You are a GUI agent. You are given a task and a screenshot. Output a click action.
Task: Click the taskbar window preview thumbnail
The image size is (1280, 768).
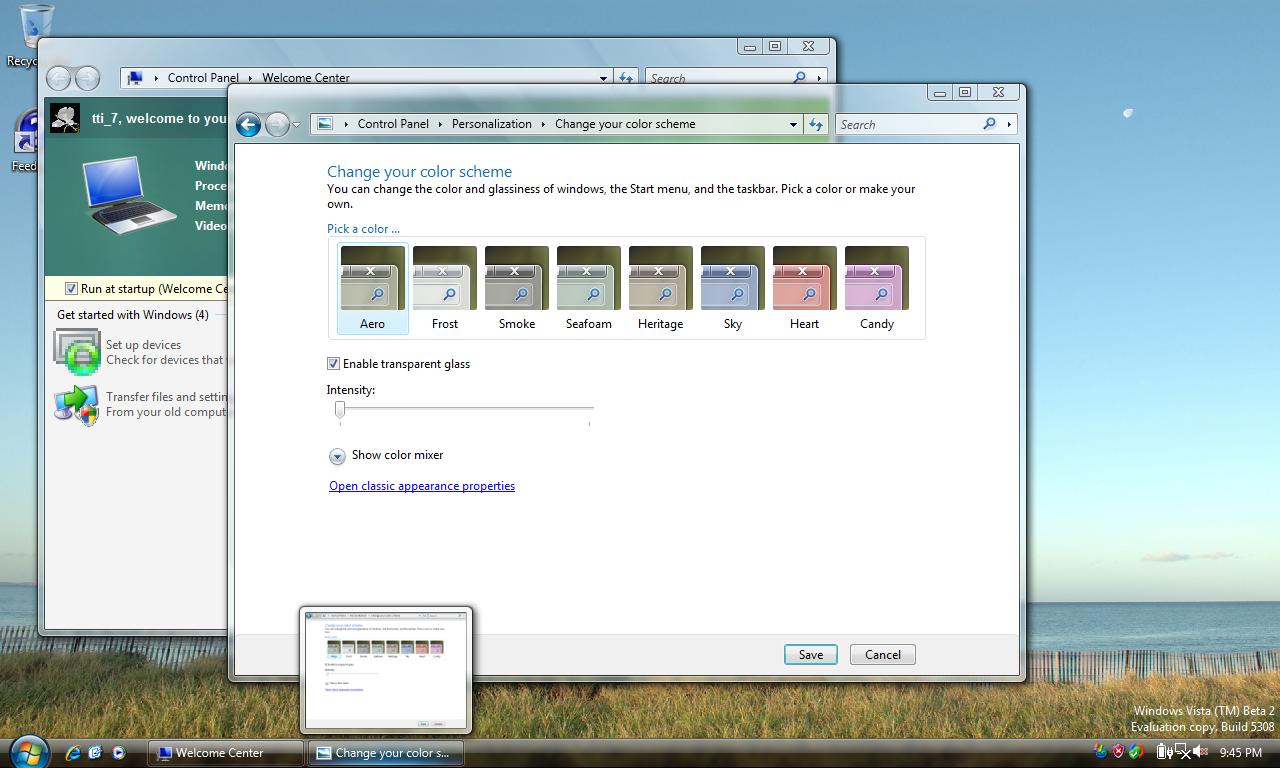(x=386, y=670)
